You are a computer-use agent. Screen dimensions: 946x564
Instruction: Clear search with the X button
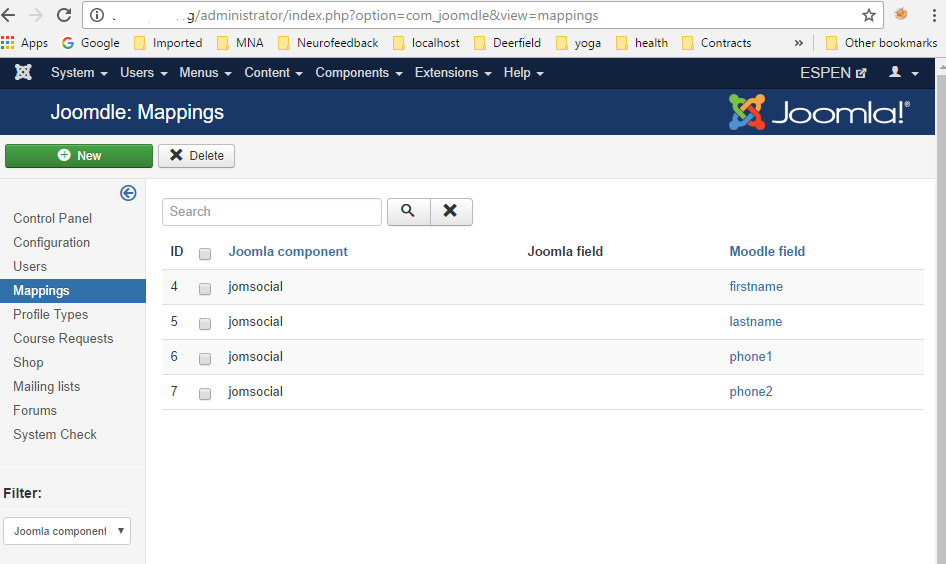451,211
